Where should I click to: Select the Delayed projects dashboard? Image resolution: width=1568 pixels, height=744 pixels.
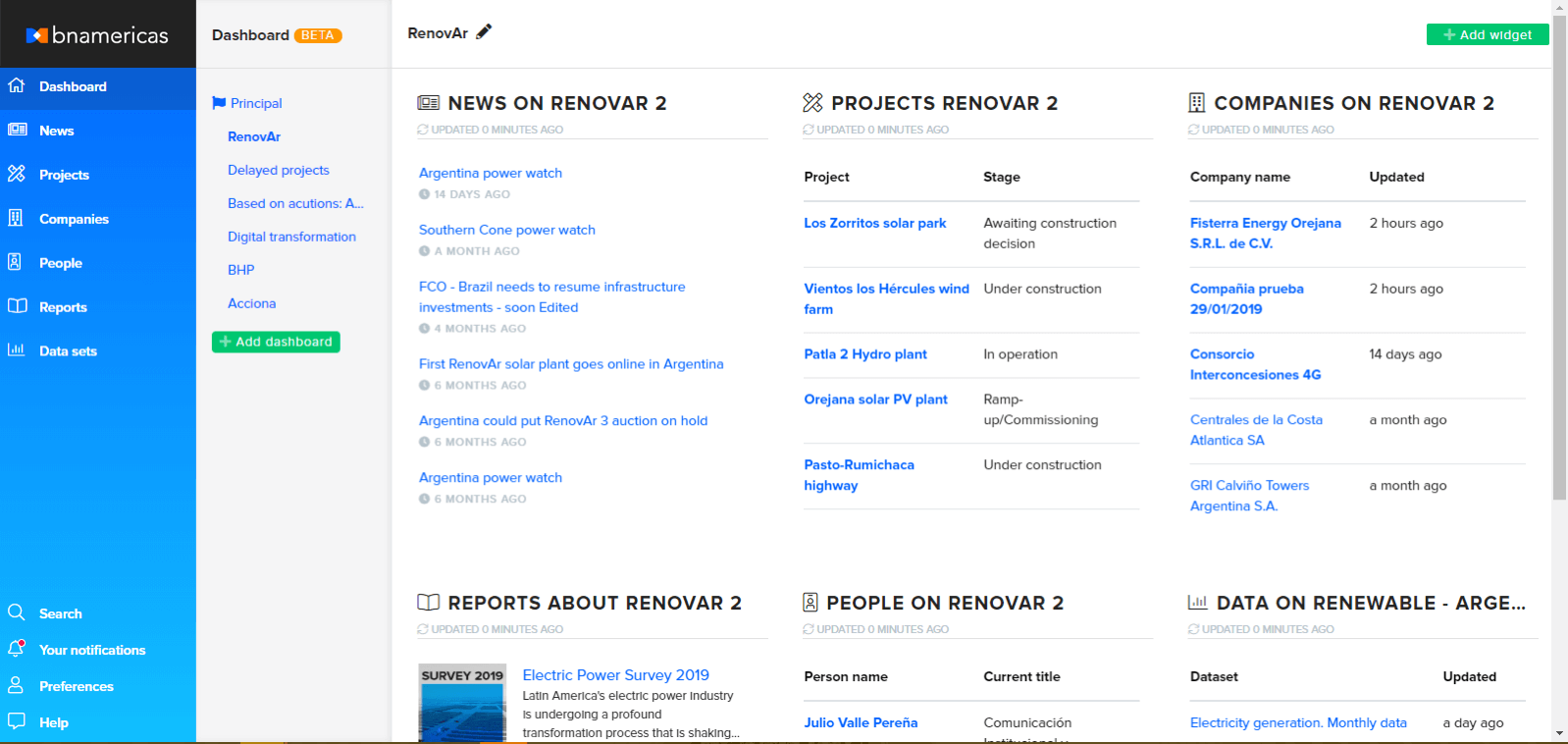click(x=279, y=170)
